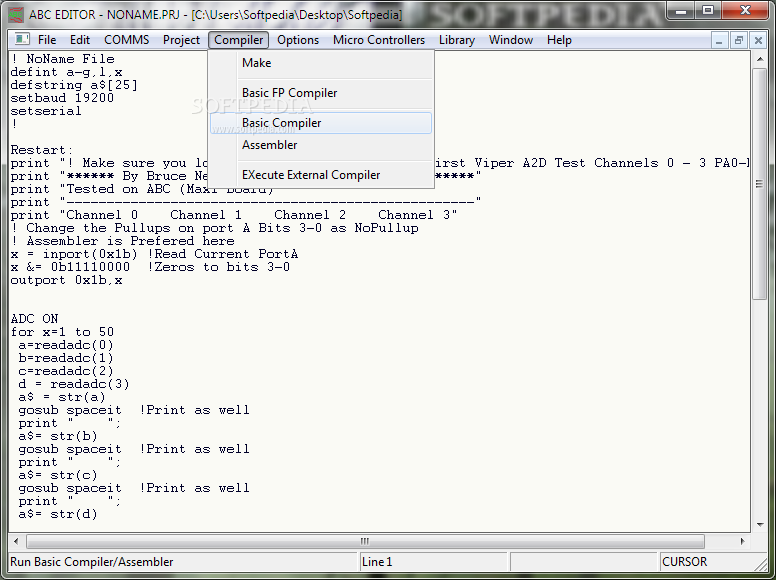
Task: Click the 'defint a-g,l,x' line
Action: point(66,72)
